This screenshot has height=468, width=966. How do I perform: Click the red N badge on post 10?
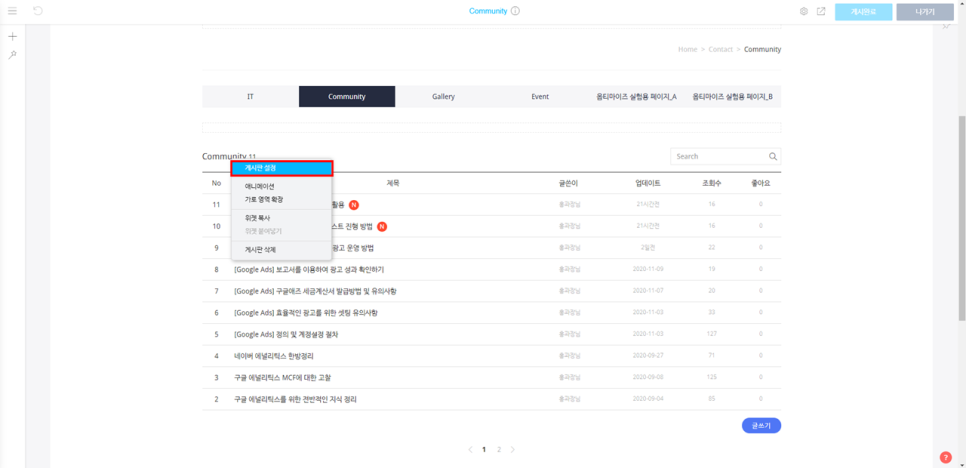[382, 226]
